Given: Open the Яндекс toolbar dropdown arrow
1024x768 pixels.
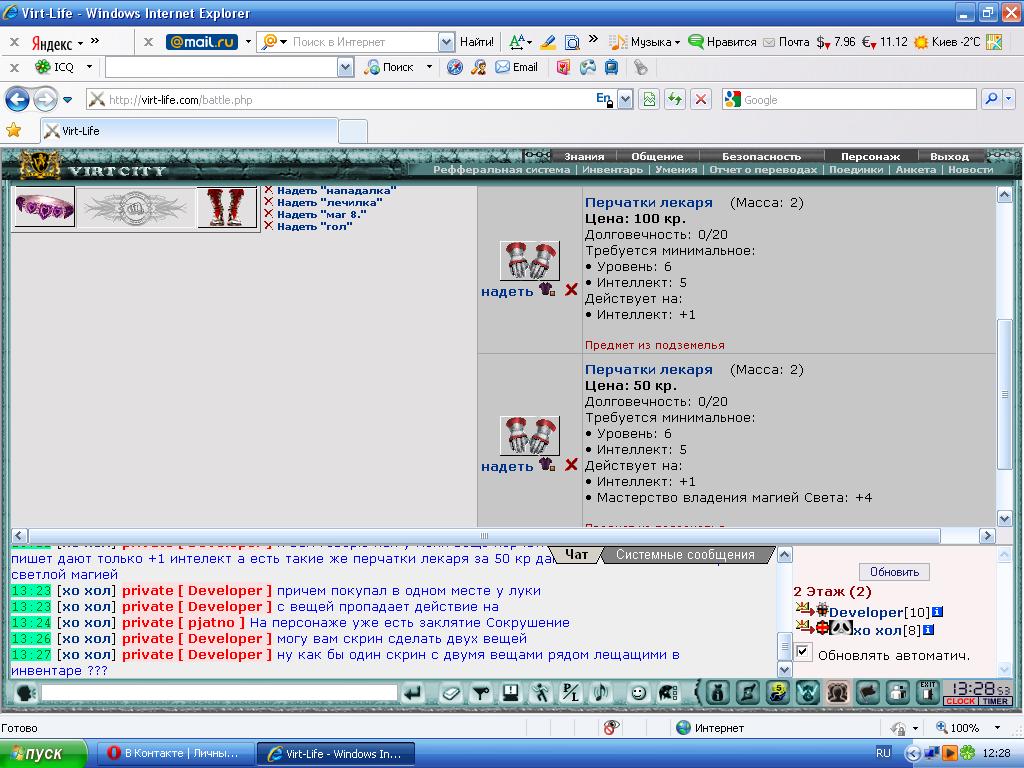Looking at the screenshot, I should pos(80,43).
